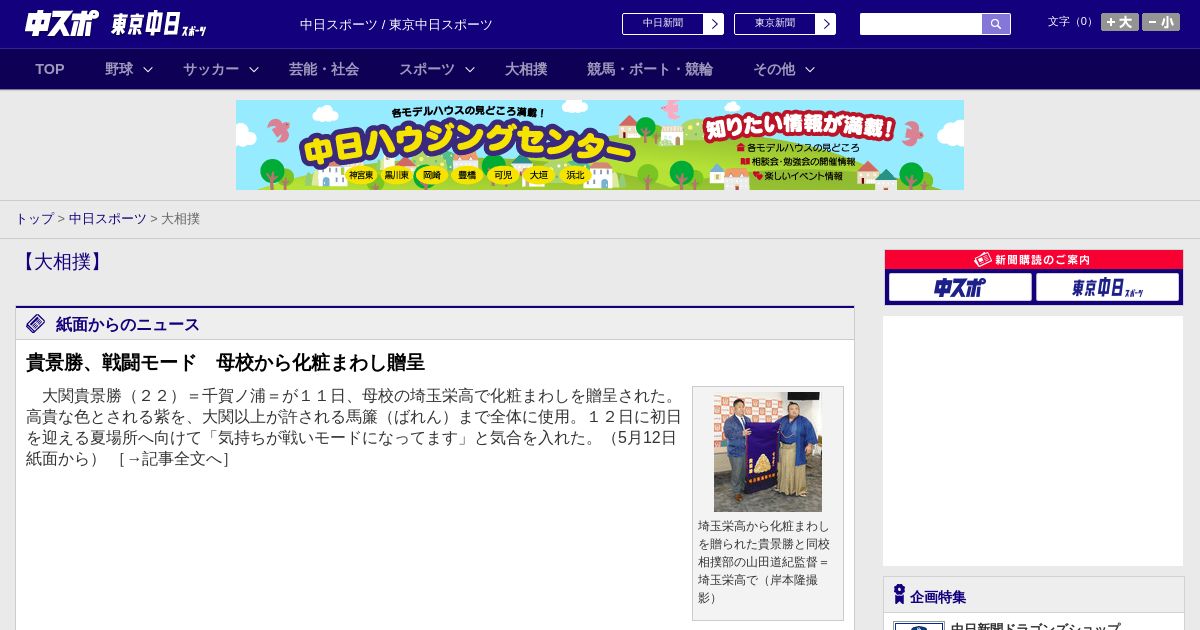Open the スポーツ menu item
Screen dimensions: 1200x630
click(x=427, y=69)
